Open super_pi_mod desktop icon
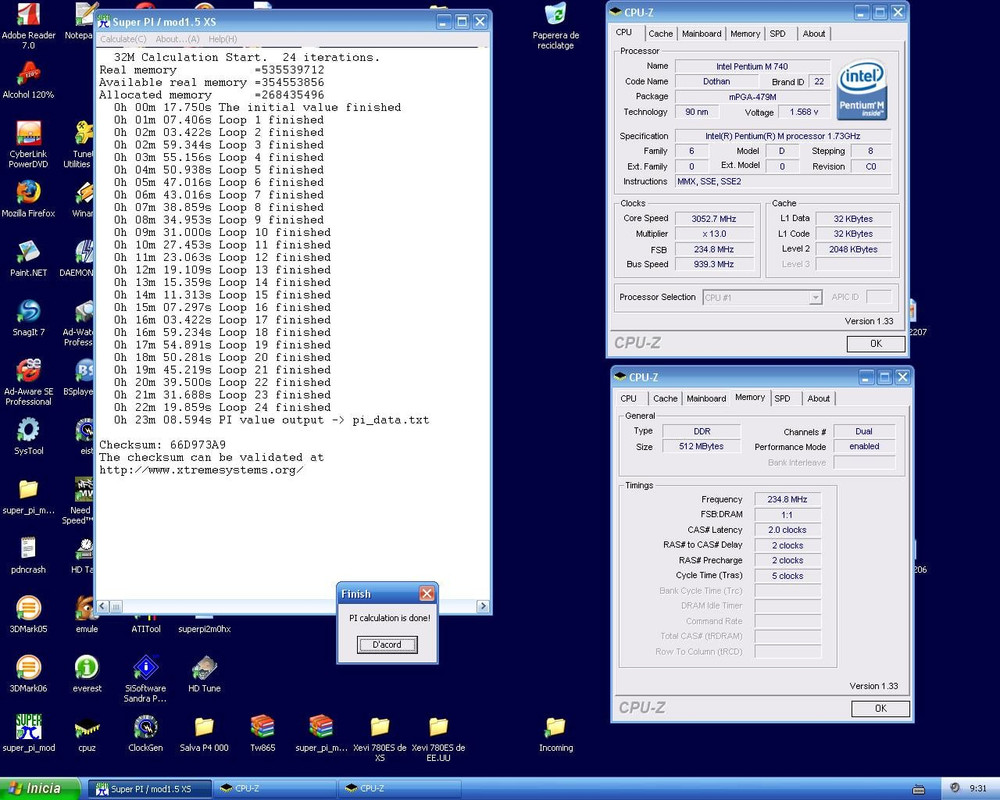 tap(28, 734)
